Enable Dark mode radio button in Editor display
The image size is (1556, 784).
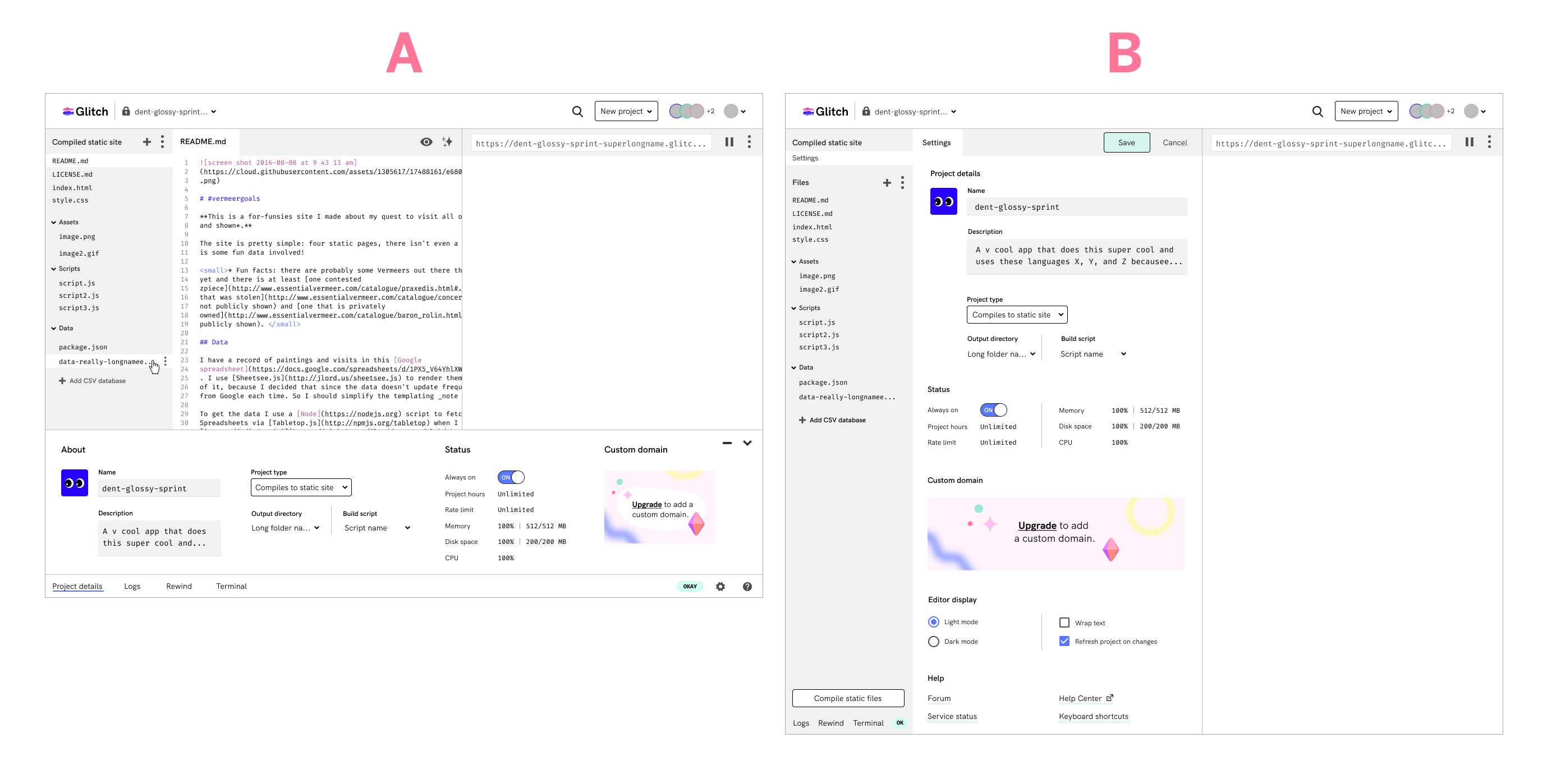coord(933,641)
